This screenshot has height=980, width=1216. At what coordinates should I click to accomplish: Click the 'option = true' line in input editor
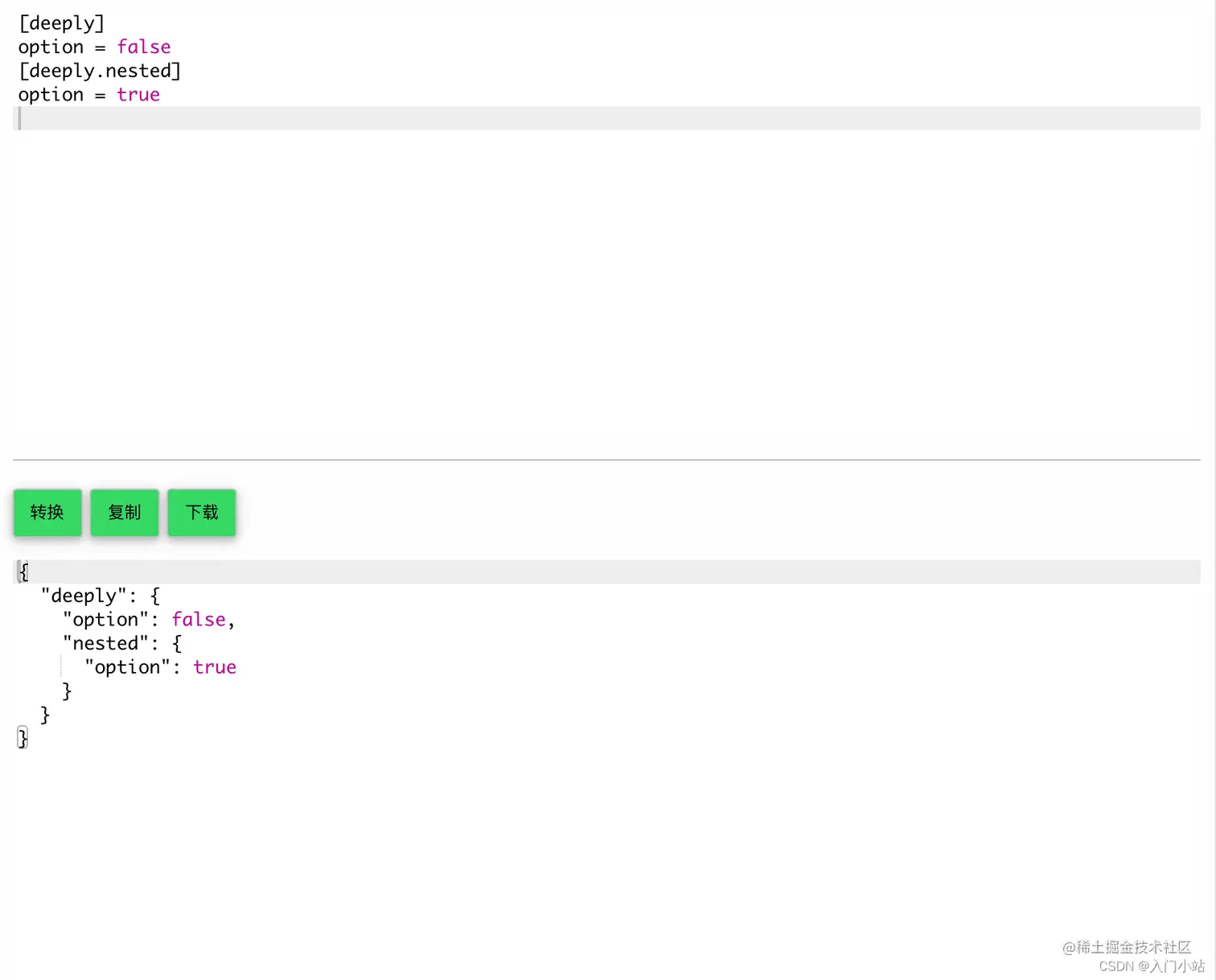(x=88, y=95)
